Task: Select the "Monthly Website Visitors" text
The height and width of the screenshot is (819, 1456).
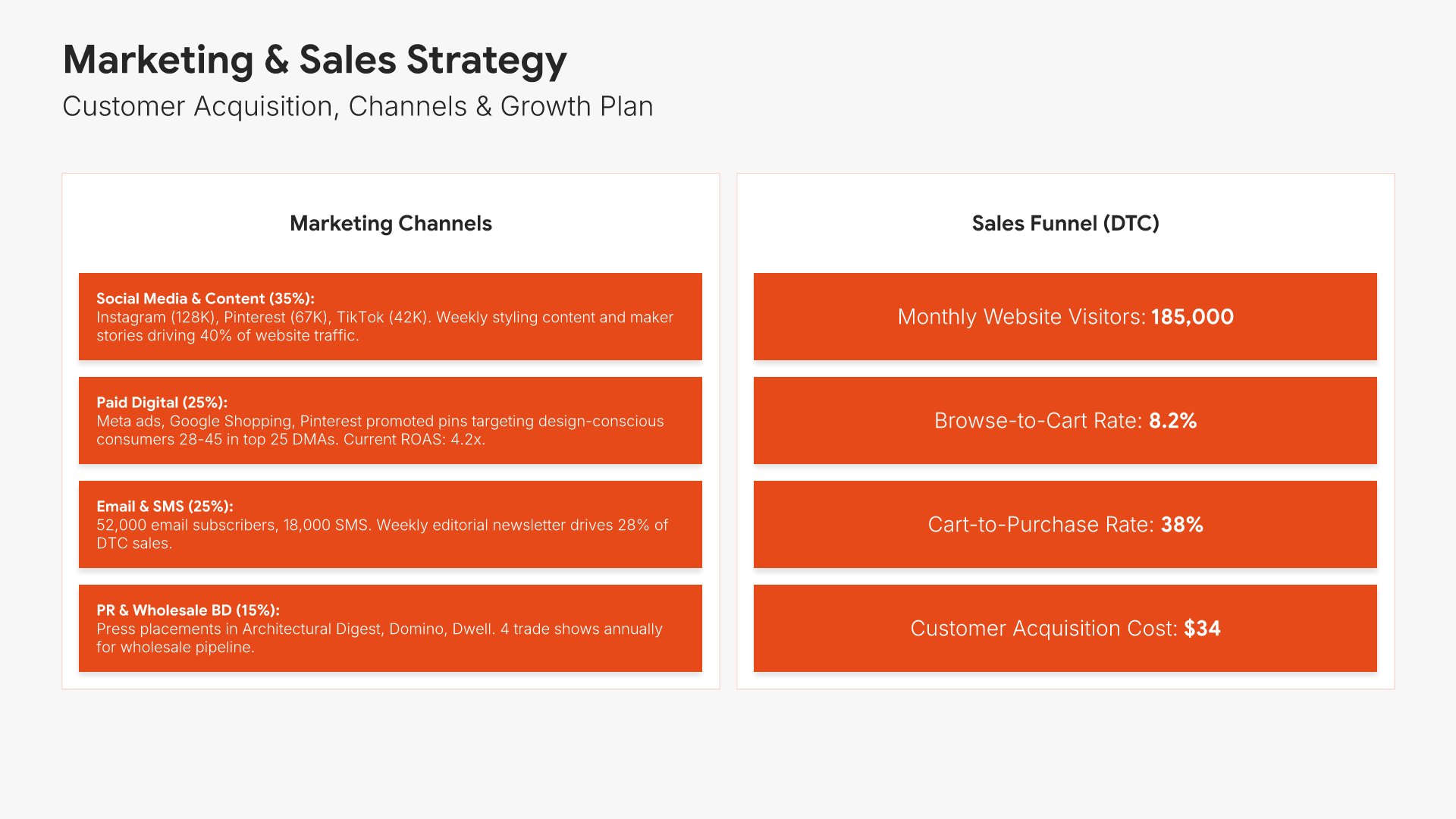Action: [x=1021, y=317]
